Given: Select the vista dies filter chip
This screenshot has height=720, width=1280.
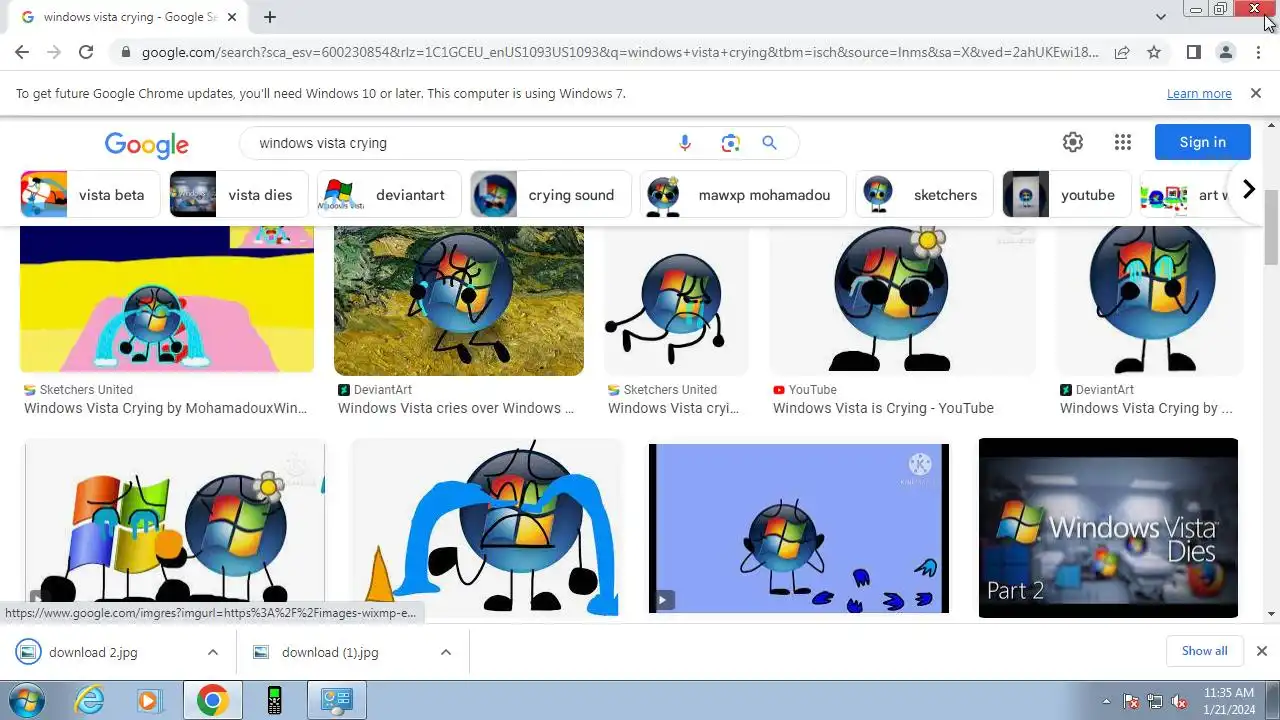Looking at the screenshot, I should click(x=239, y=194).
